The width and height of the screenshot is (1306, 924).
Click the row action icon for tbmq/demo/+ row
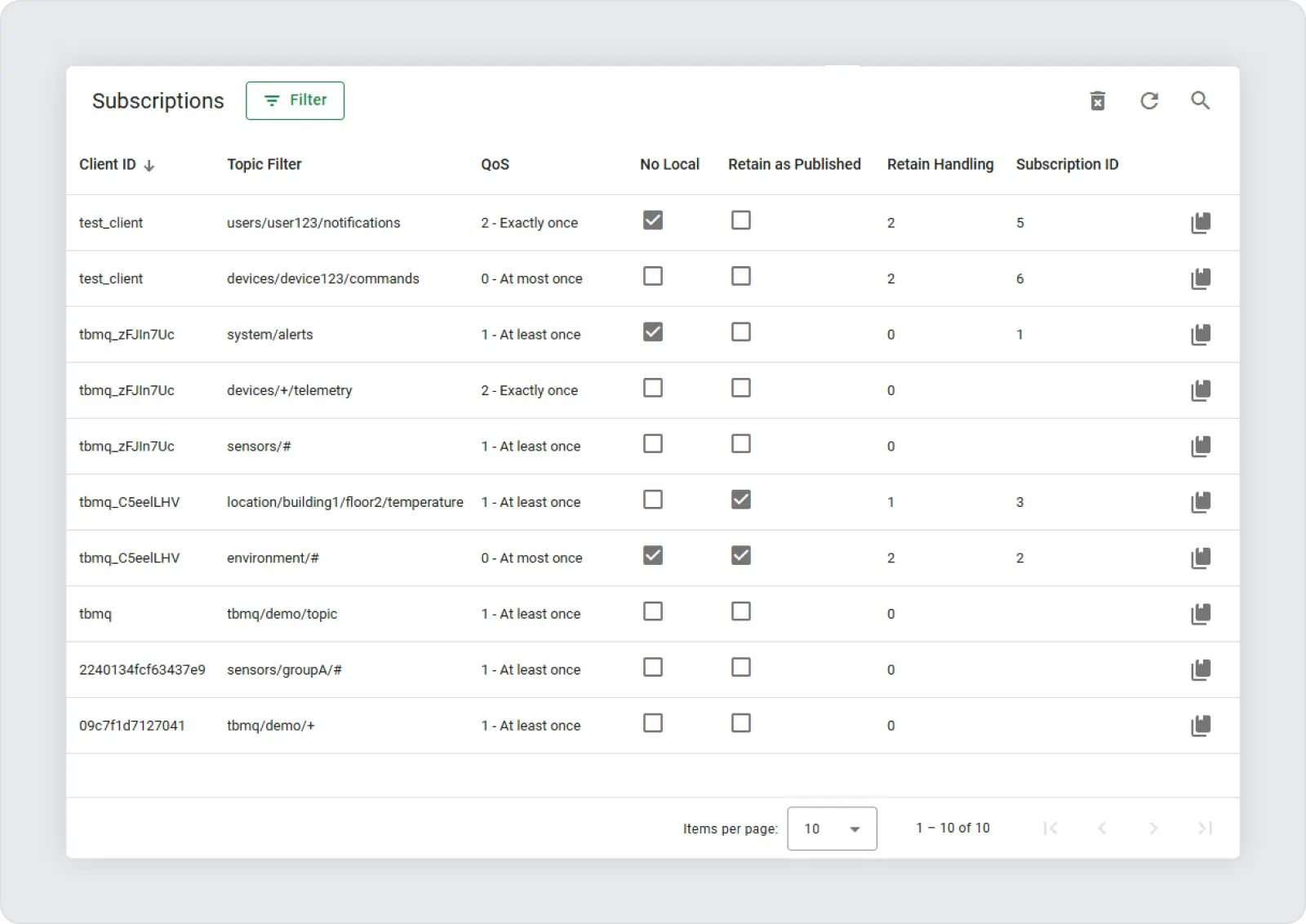(1200, 726)
